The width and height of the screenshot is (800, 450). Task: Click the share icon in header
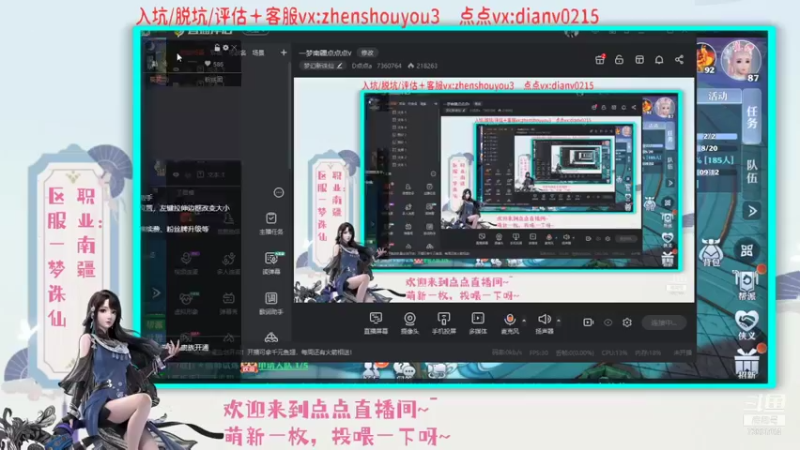(679, 60)
